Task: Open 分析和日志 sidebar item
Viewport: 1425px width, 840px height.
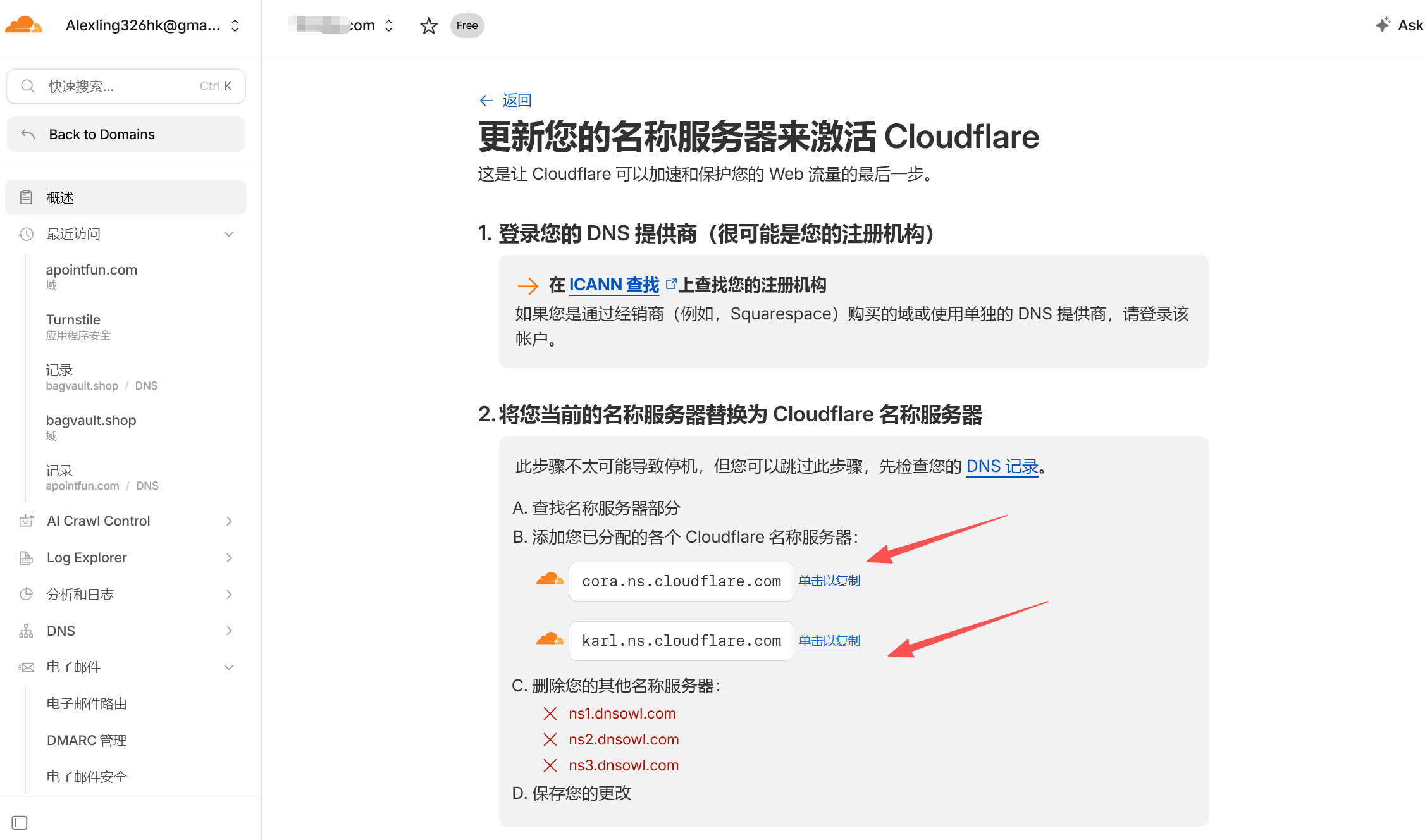Action: point(80,594)
